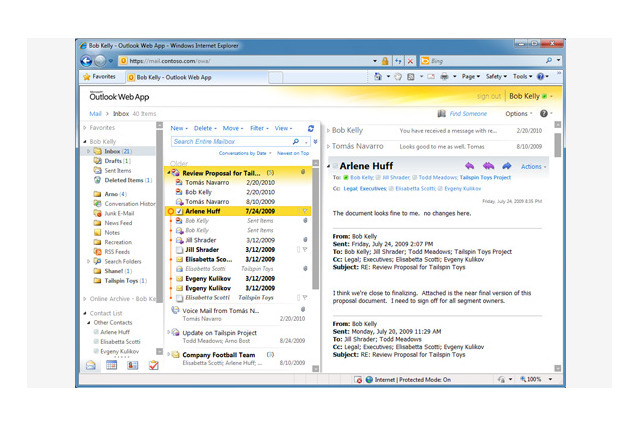Click the Mail breadcrumb link
640x426 pixels.
click(x=95, y=113)
